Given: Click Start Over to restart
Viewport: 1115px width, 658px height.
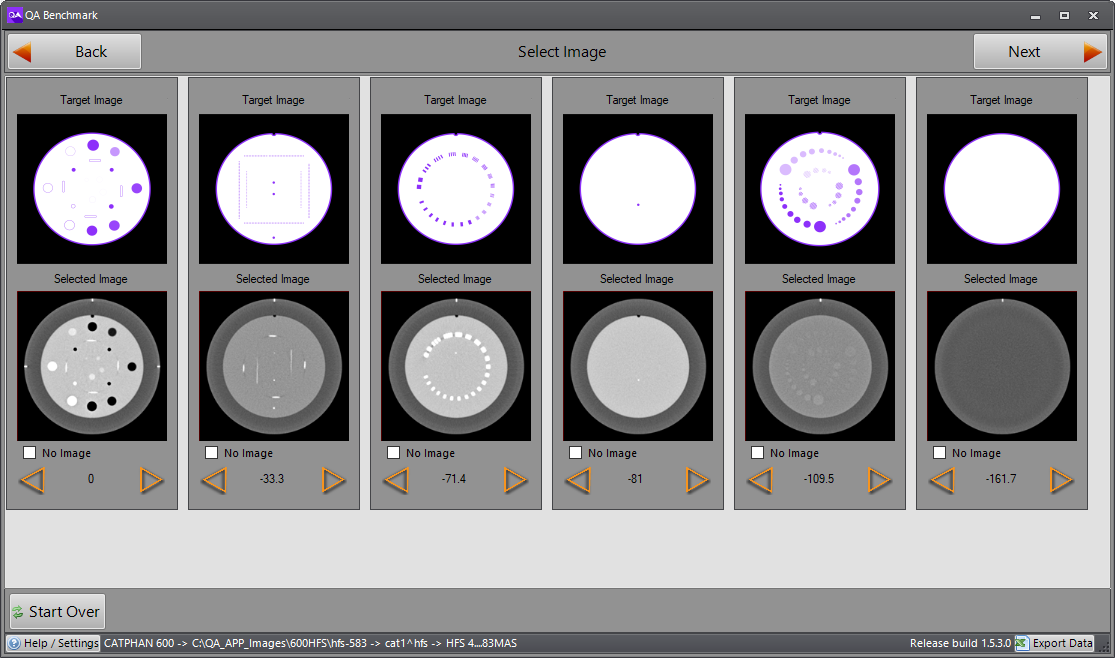Looking at the screenshot, I should [x=57, y=612].
